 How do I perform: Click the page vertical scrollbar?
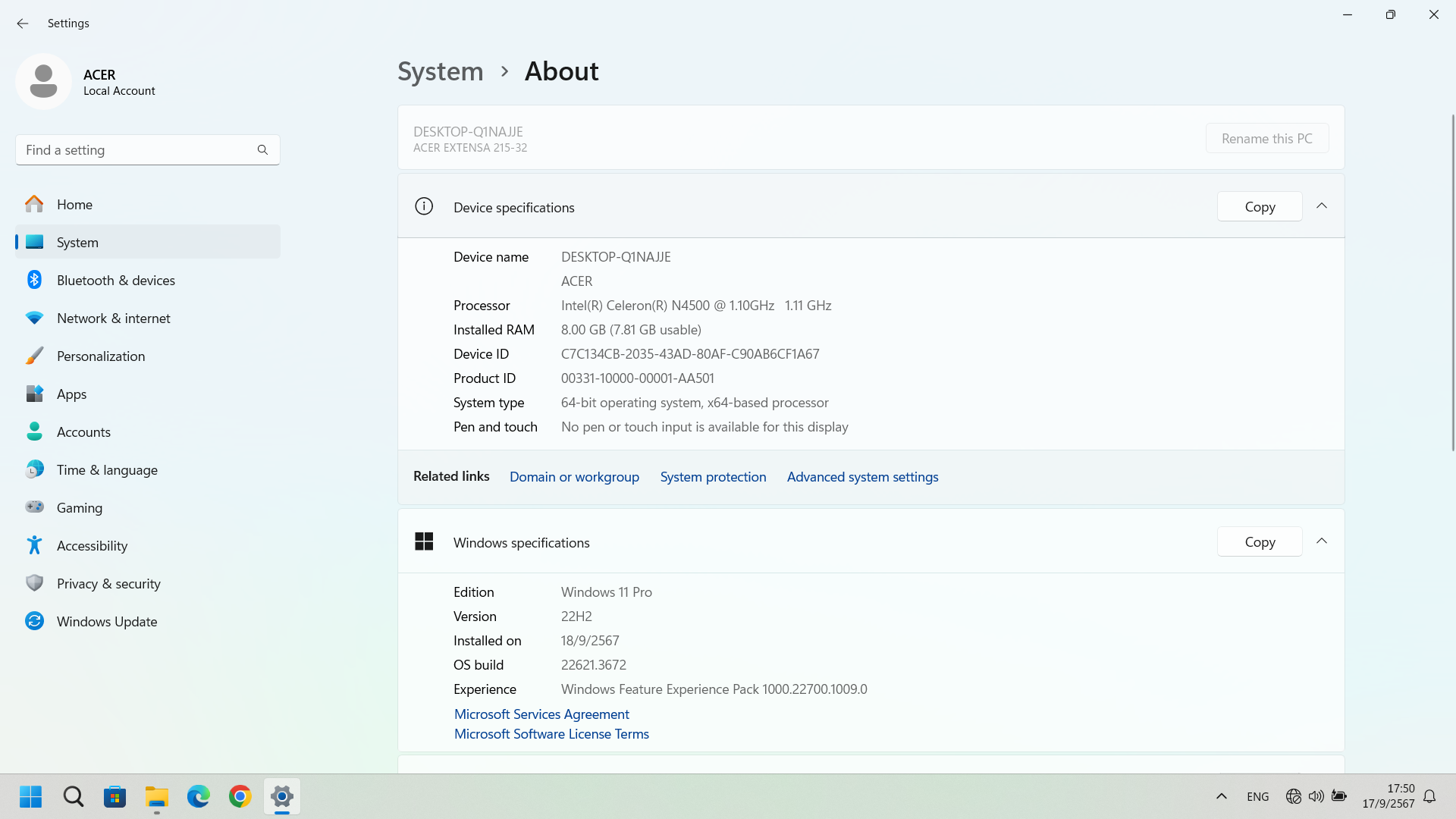pos(1452,282)
